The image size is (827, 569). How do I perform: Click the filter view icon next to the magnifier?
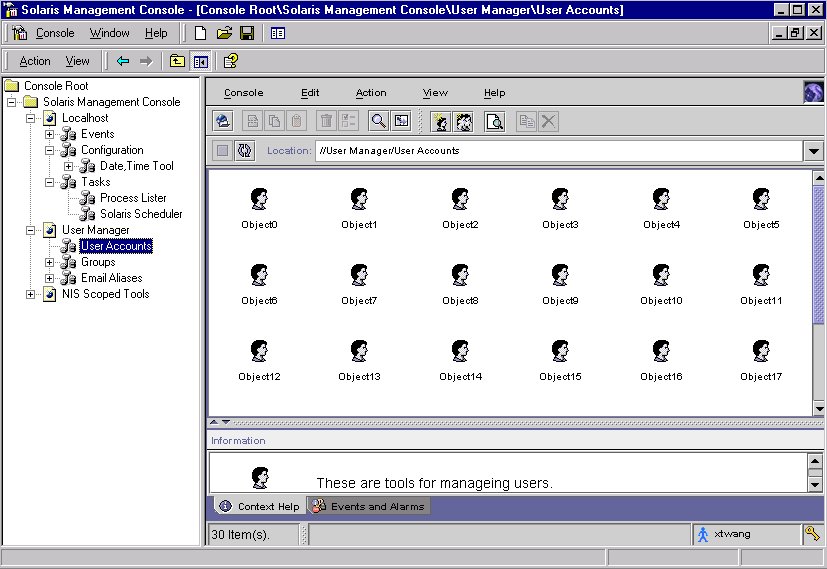click(401, 121)
